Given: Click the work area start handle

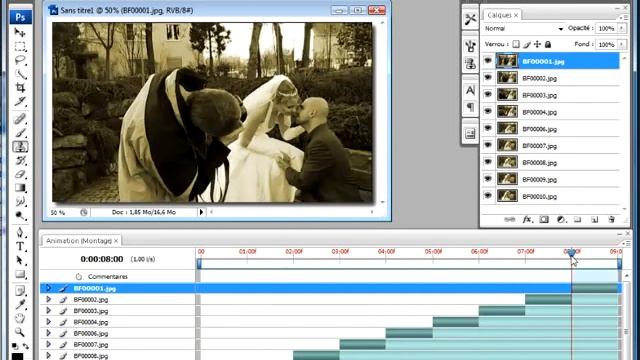Looking at the screenshot, I should 199,264.
